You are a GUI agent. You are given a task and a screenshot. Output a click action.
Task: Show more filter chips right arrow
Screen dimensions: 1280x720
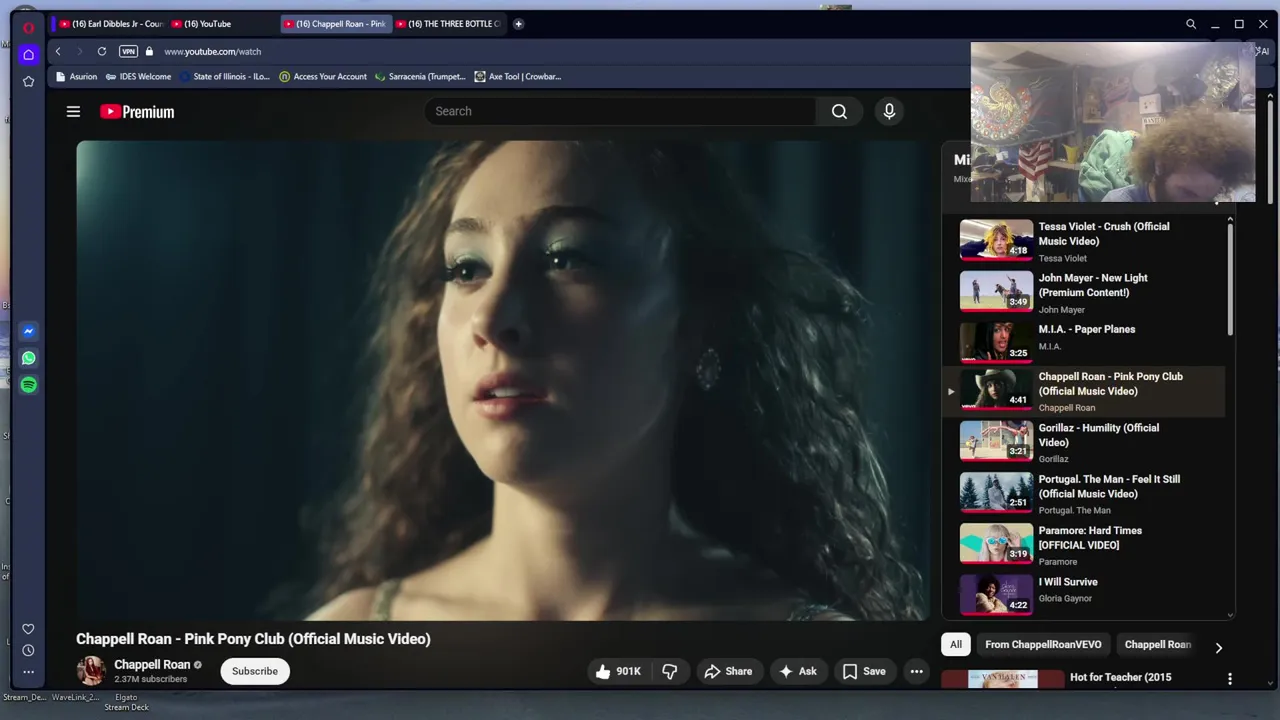(1218, 647)
